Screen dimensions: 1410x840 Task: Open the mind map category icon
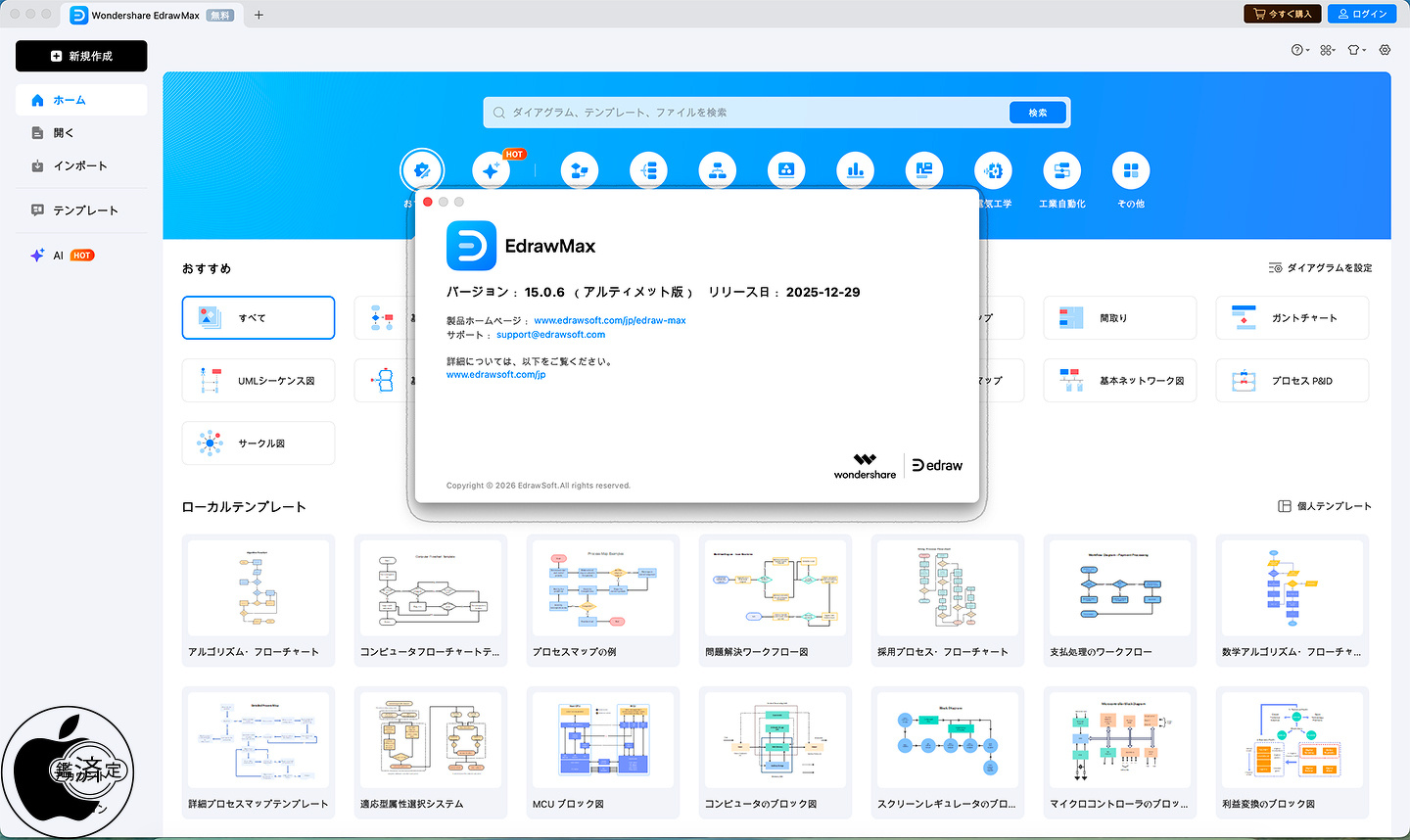648,170
